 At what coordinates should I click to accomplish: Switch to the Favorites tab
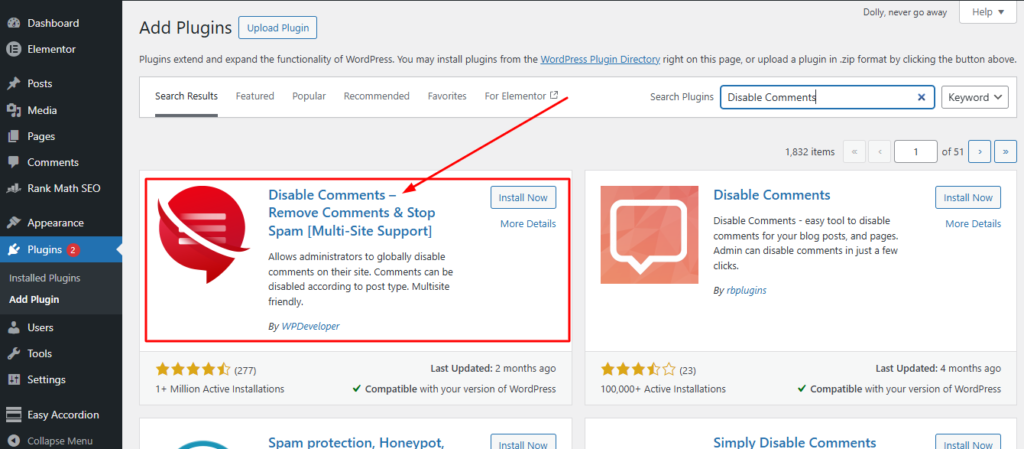(x=447, y=96)
